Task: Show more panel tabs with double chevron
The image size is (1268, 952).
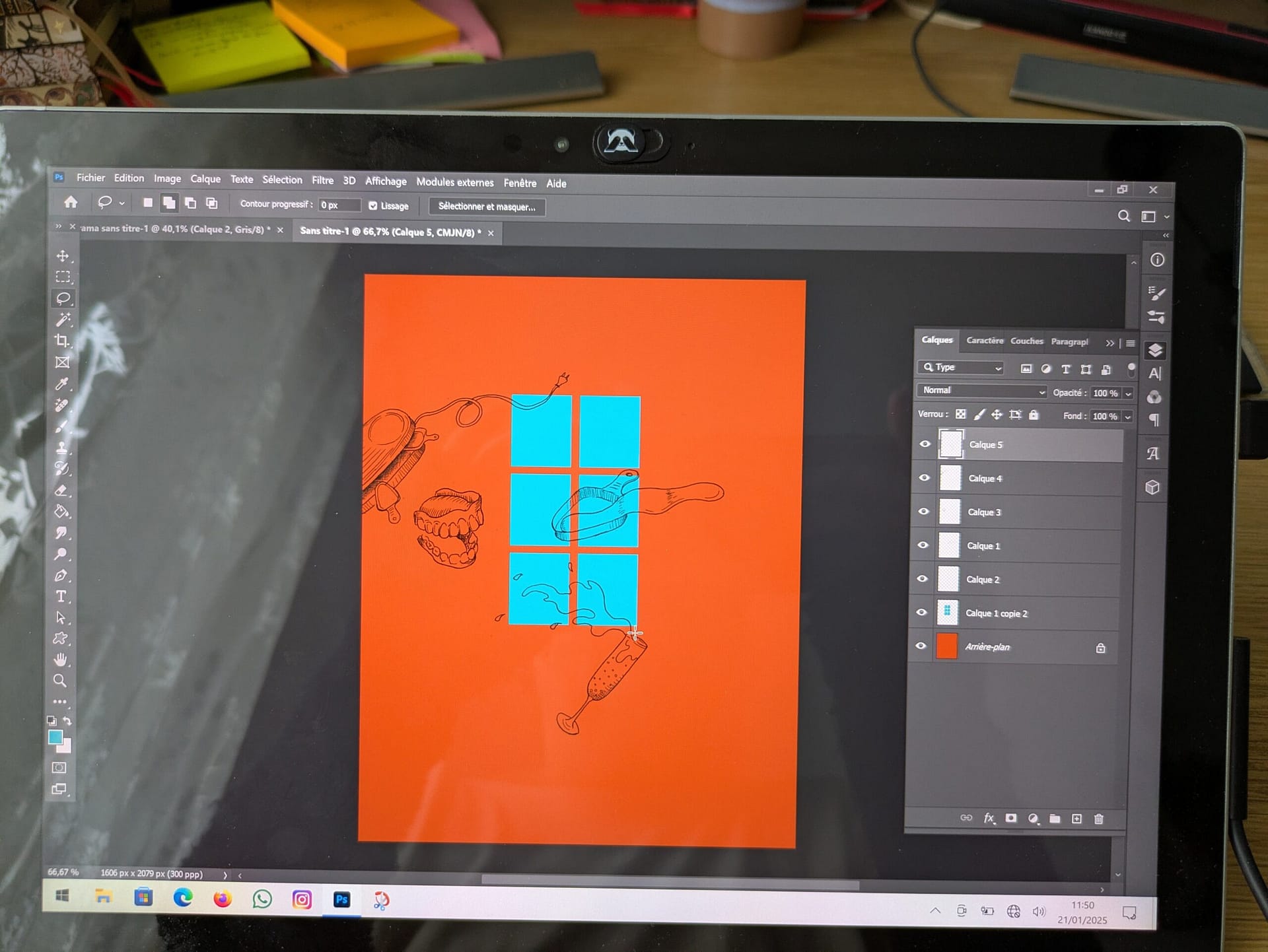Action: (x=1109, y=343)
